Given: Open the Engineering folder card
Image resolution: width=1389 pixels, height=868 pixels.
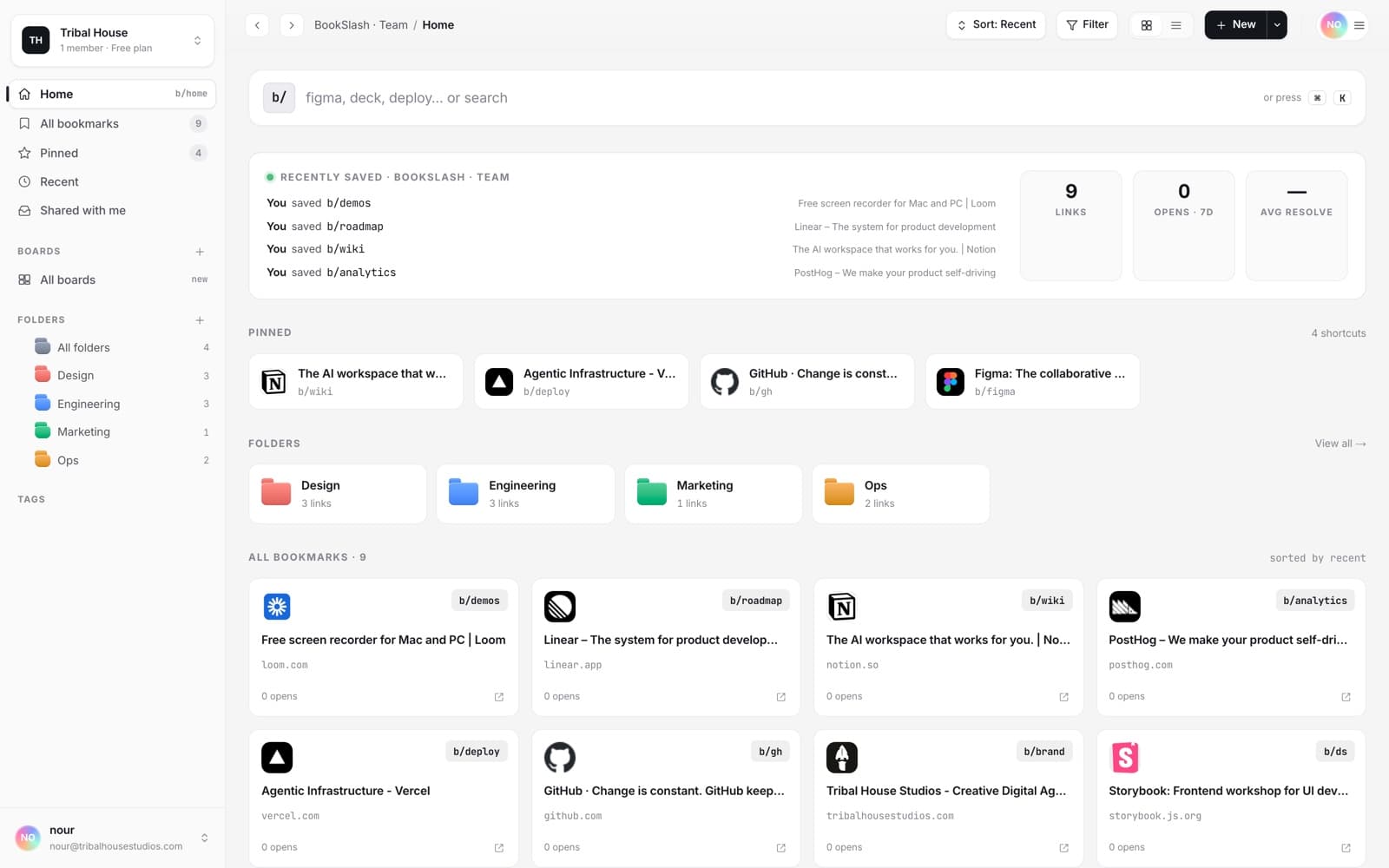Looking at the screenshot, I should pos(525,494).
